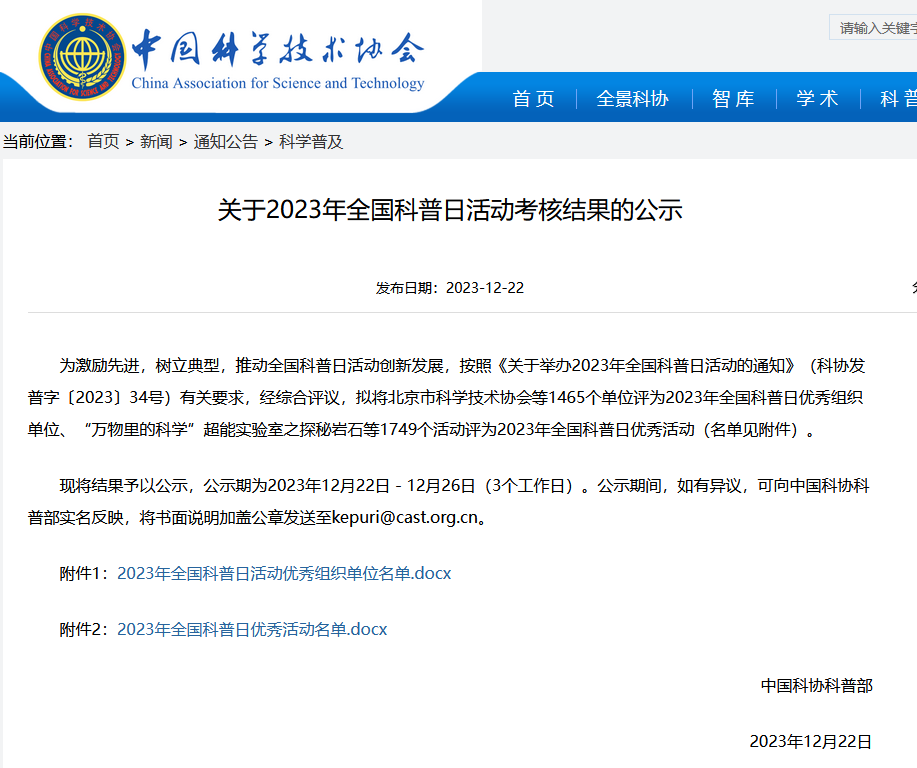Download 2023年全国科普日活动优秀组织单位名单.docx attachment
The width and height of the screenshot is (917, 768).
pos(284,573)
